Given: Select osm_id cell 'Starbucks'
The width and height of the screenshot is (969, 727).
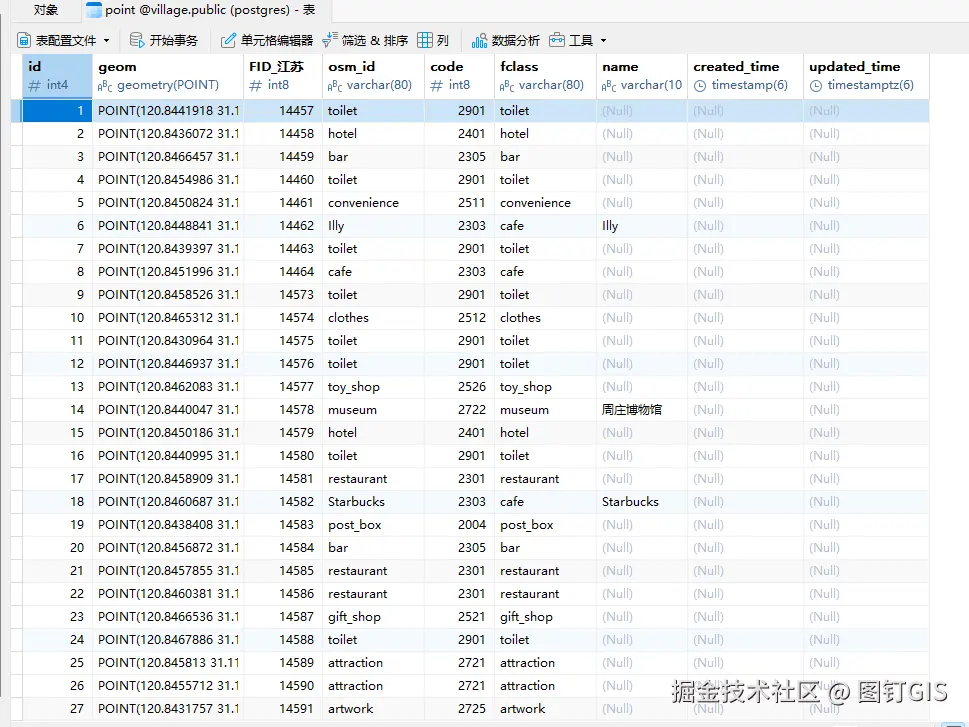Looking at the screenshot, I should point(373,502).
